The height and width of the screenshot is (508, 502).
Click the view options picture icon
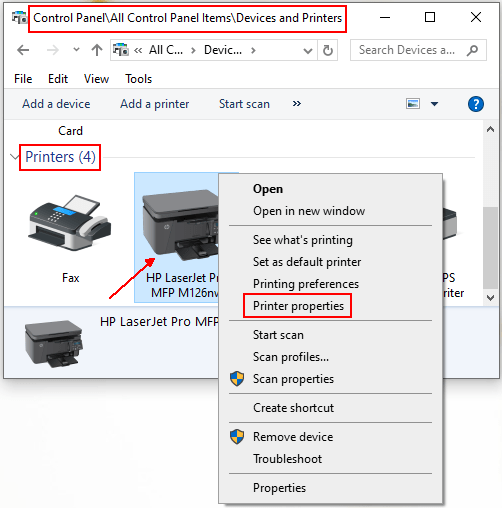click(413, 104)
